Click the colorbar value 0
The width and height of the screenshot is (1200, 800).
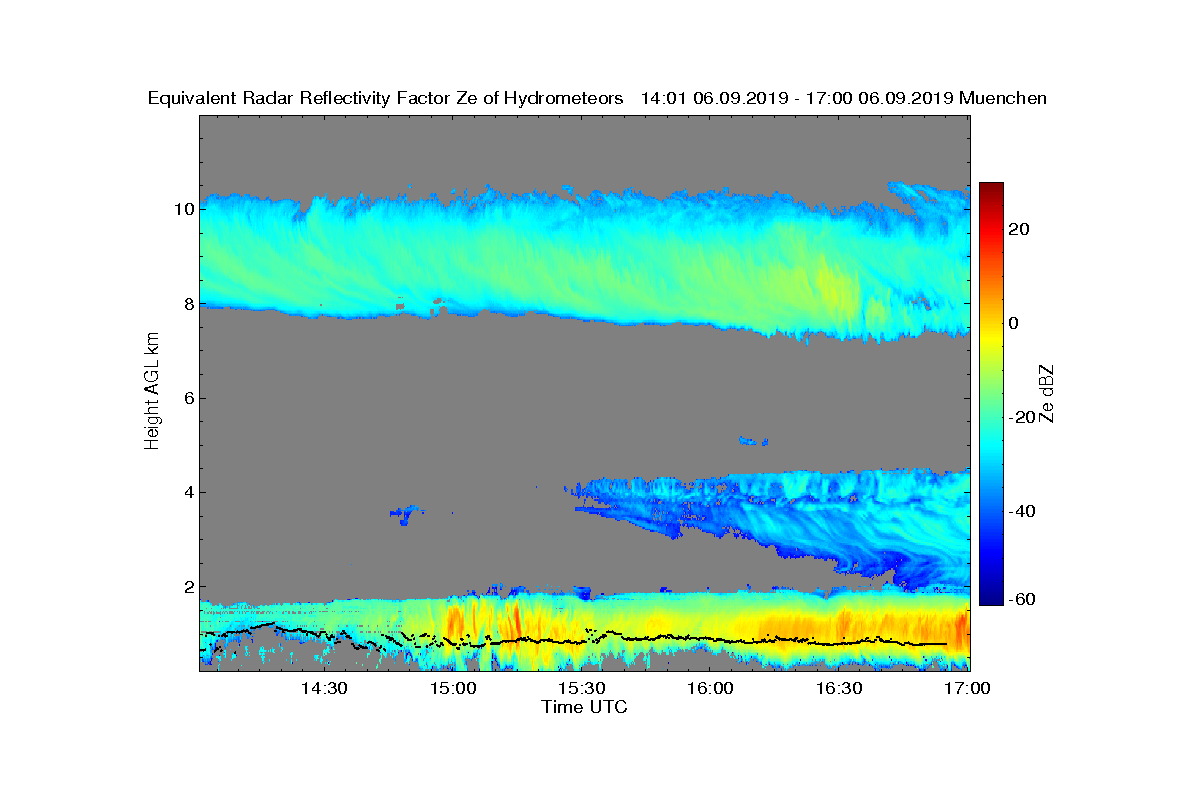pos(1015,323)
